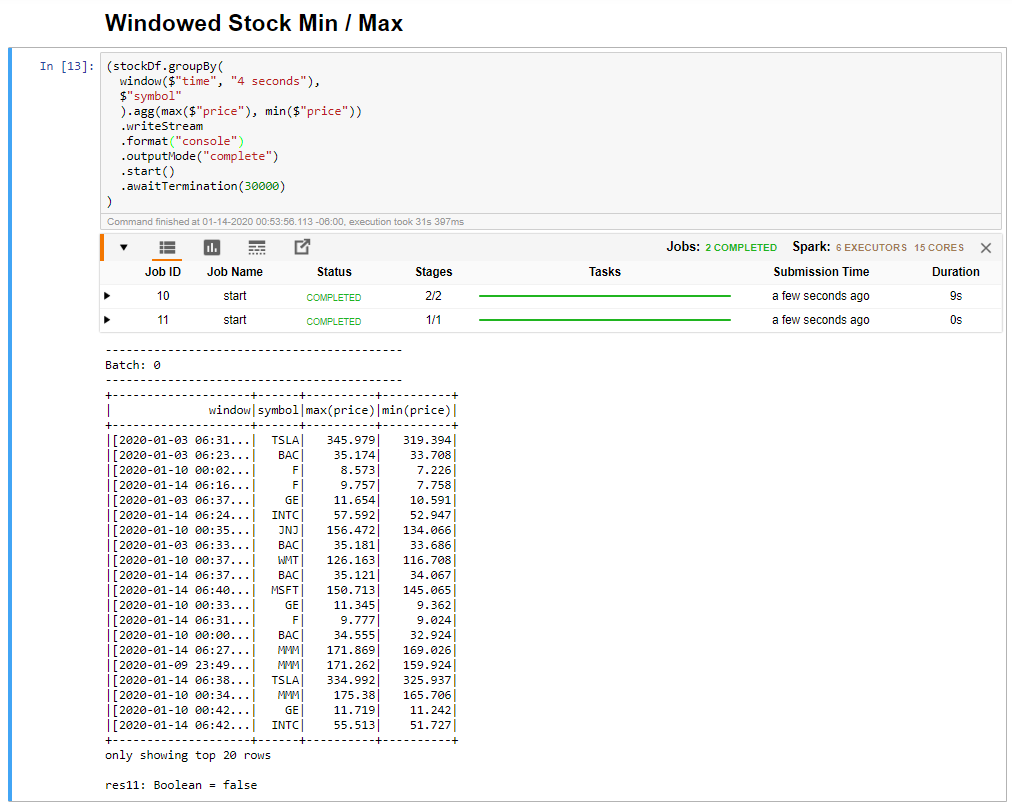The image size is (1012, 805).
Task: Click the start link for job 10
Action: pos(234,295)
